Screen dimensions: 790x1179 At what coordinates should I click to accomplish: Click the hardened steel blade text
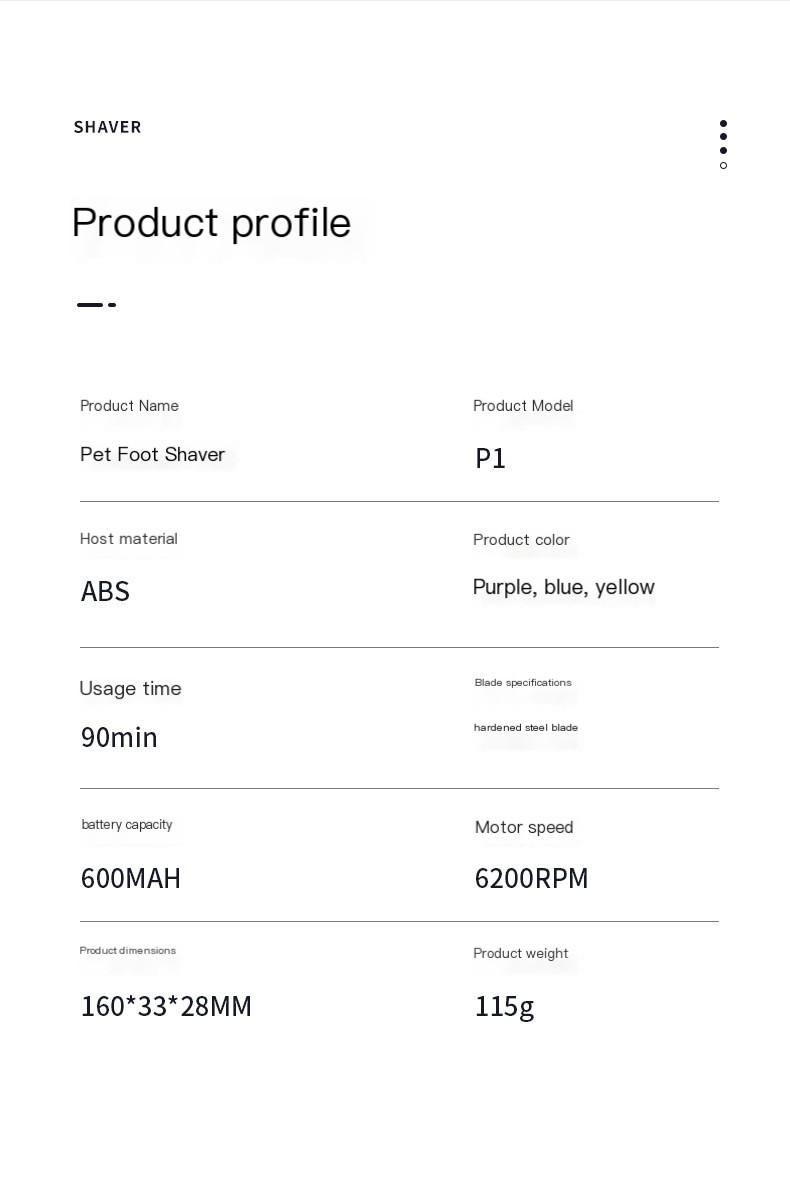coord(525,727)
